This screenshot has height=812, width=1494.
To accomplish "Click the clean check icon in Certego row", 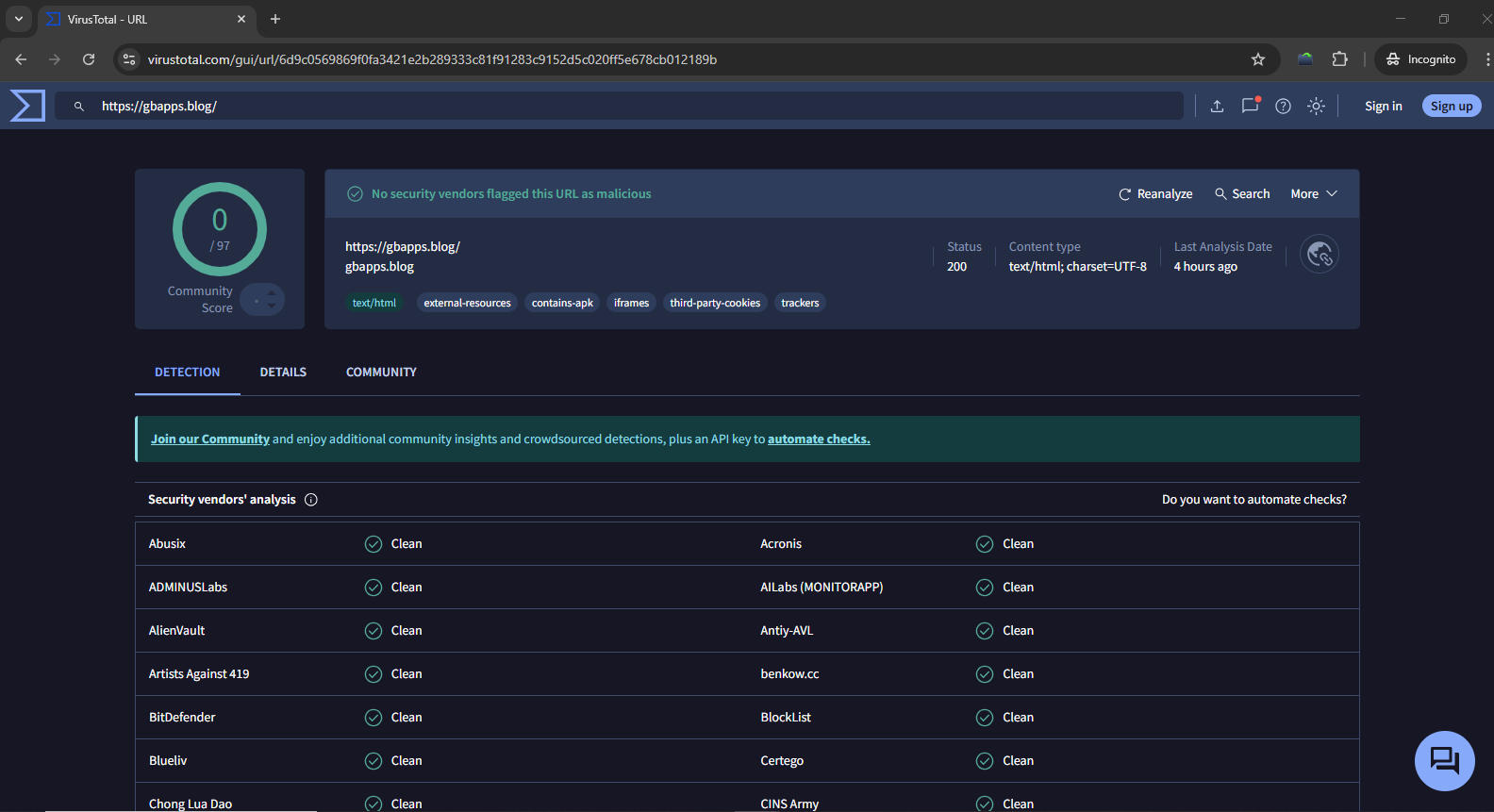I will (985, 761).
